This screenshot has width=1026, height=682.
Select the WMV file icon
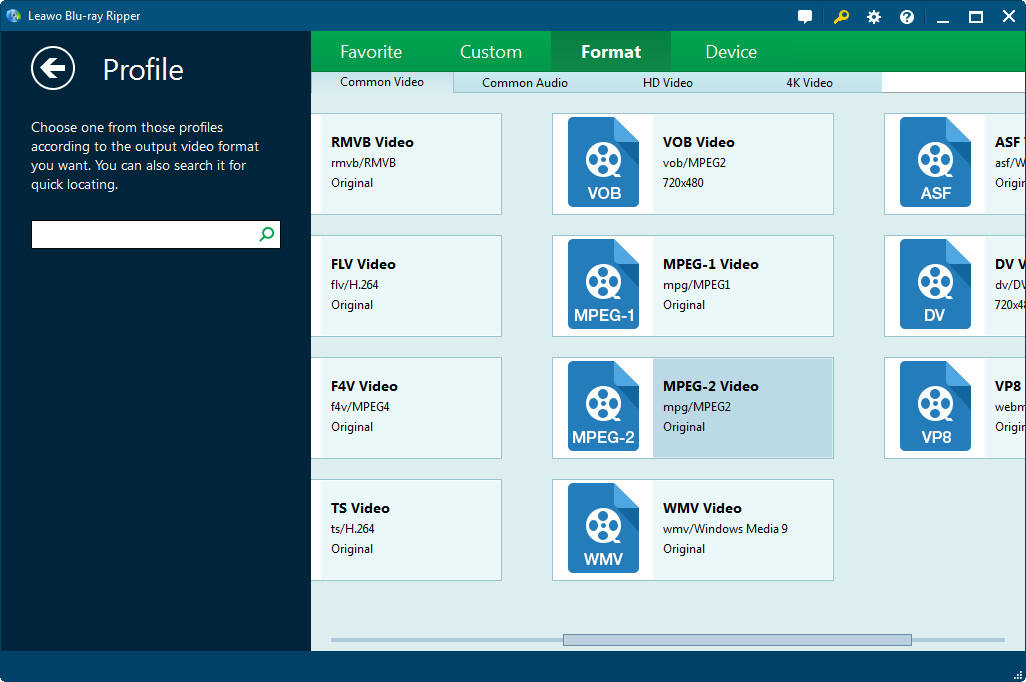(603, 529)
